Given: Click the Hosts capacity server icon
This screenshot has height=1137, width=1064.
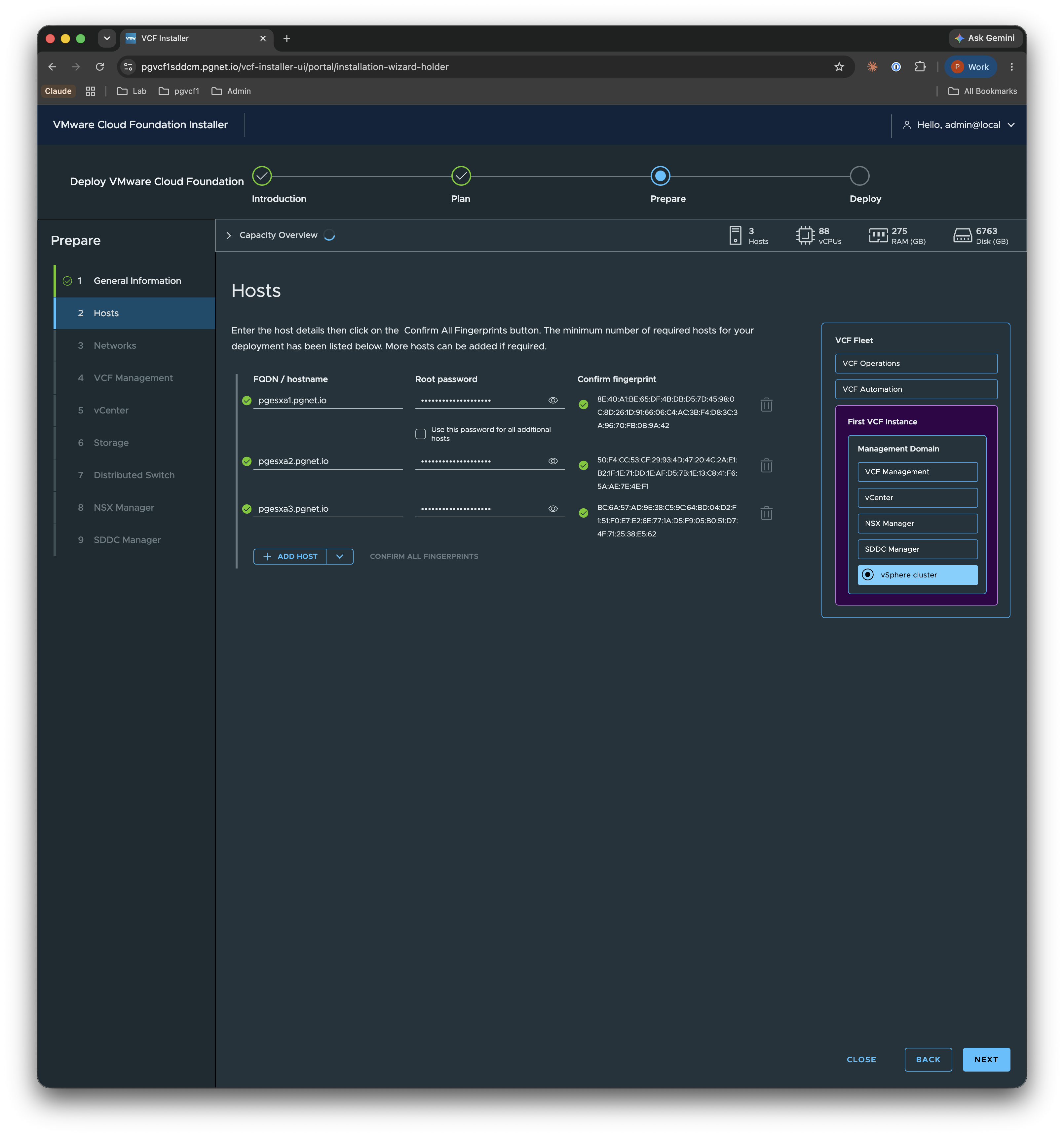Looking at the screenshot, I should [x=735, y=235].
